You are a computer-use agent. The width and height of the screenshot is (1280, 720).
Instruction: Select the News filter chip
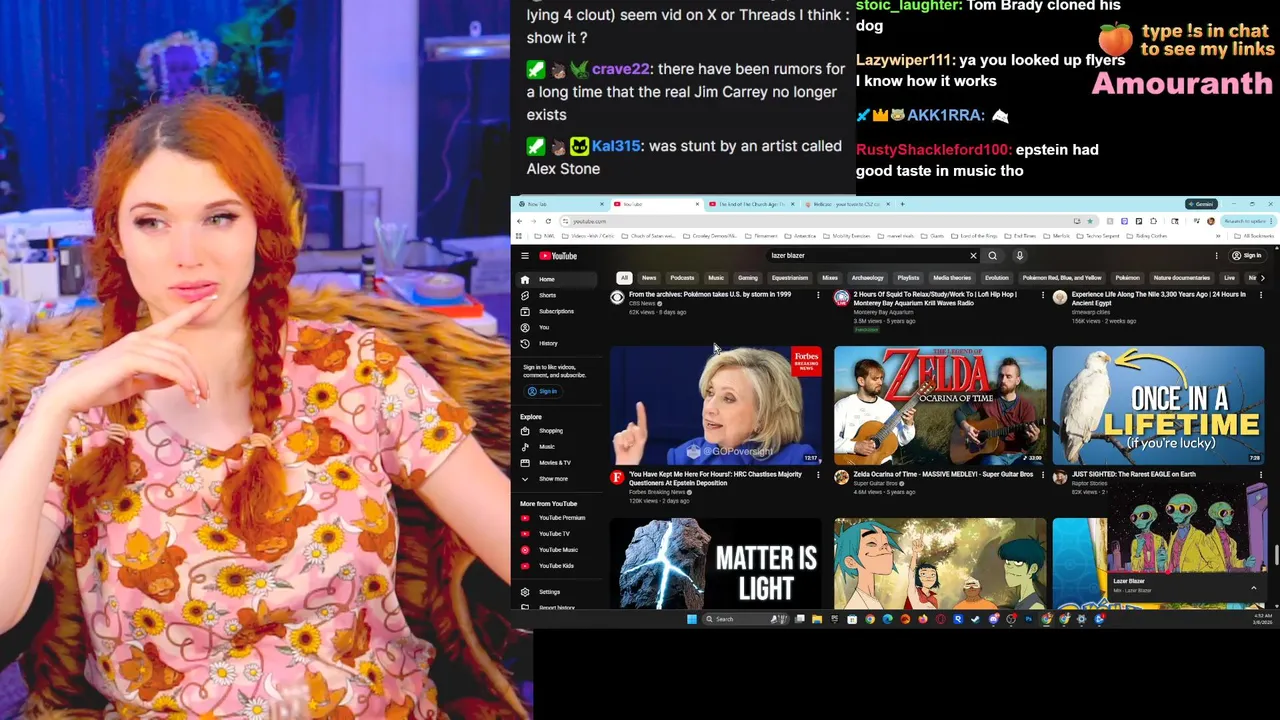649,278
